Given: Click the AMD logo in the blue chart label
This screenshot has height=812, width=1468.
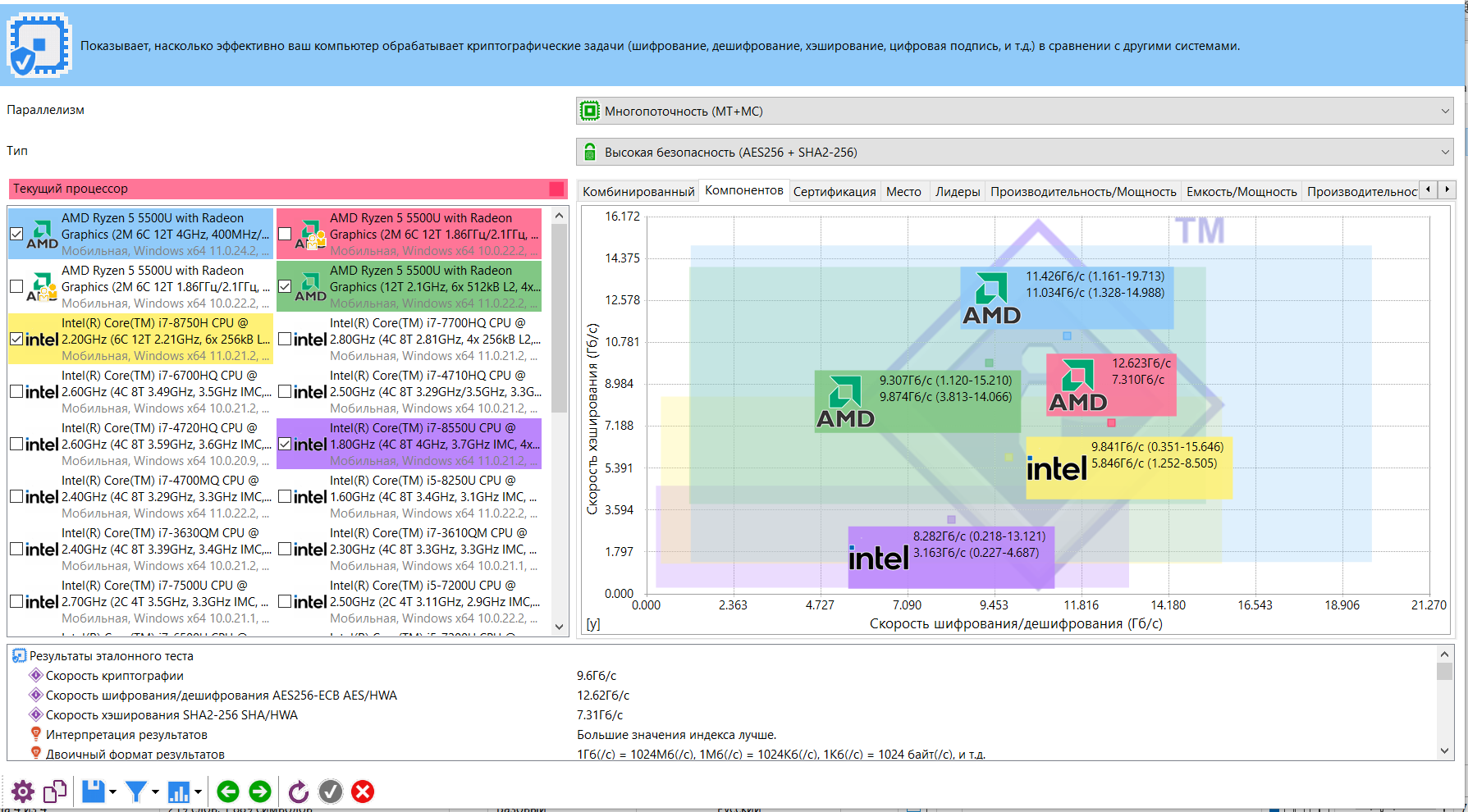Looking at the screenshot, I should pos(991,299).
